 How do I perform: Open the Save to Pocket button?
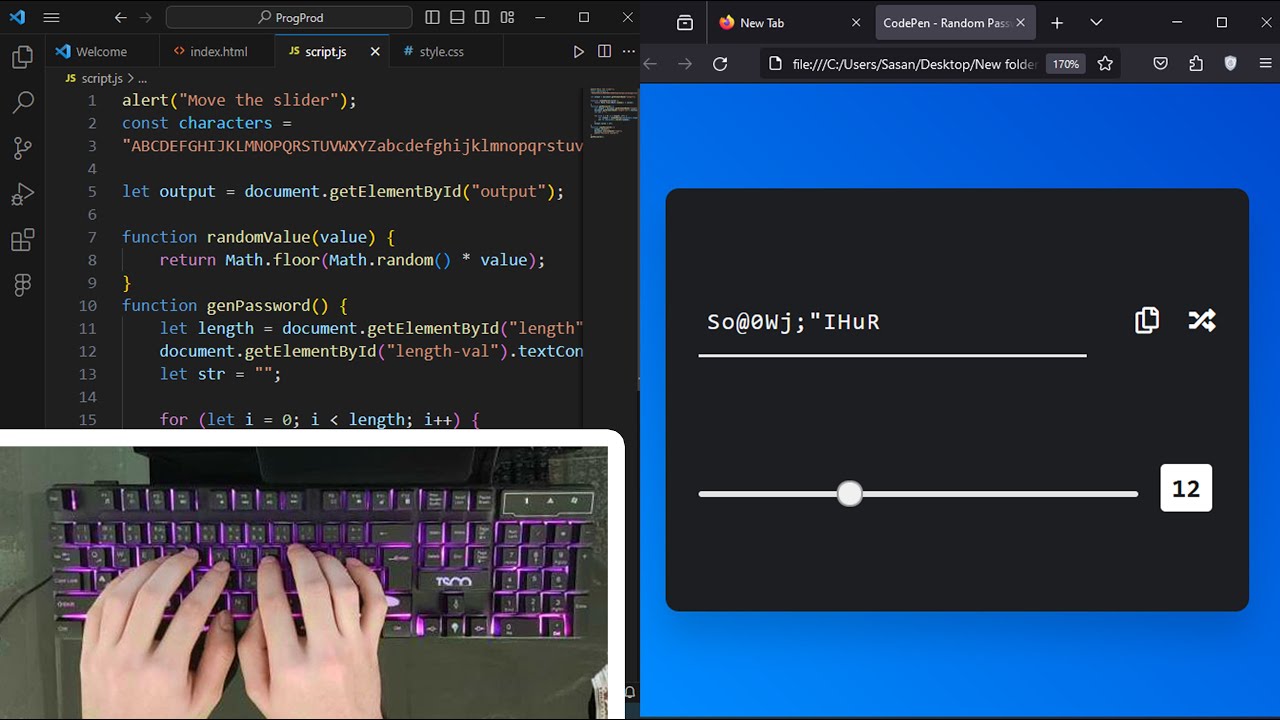click(x=1160, y=64)
